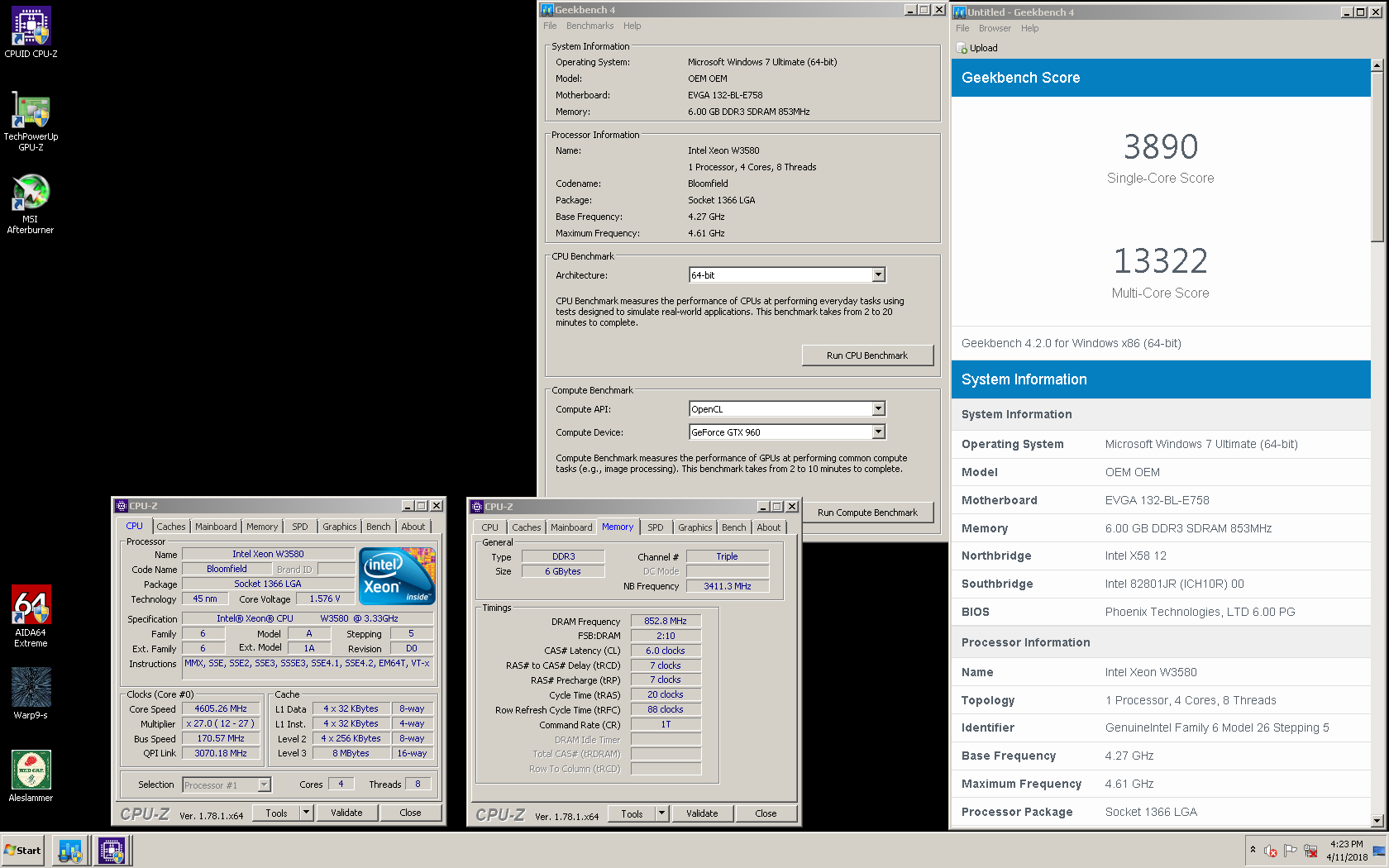1389x868 pixels.
Task: Click Validate in right CPU-Z window
Action: pyautogui.click(x=702, y=813)
